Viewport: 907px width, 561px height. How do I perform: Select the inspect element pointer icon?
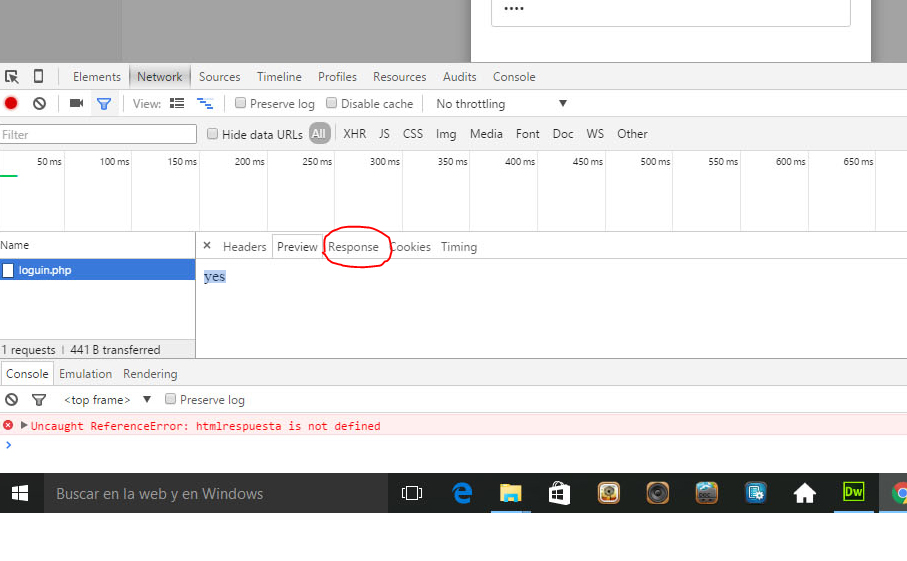click(12, 77)
